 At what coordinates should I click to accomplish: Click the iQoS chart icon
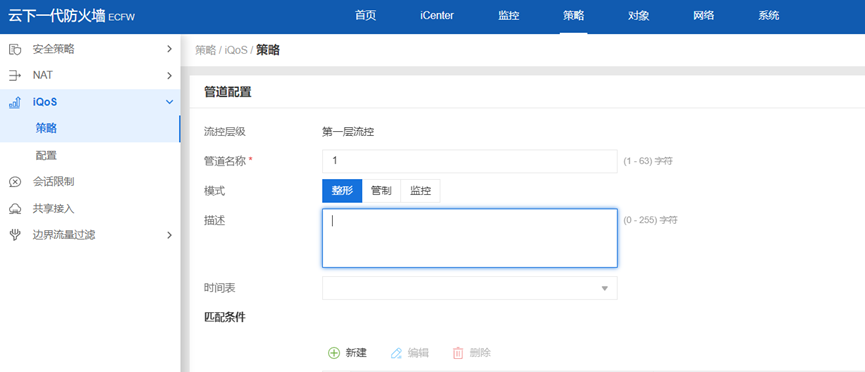pyautogui.click(x=15, y=102)
